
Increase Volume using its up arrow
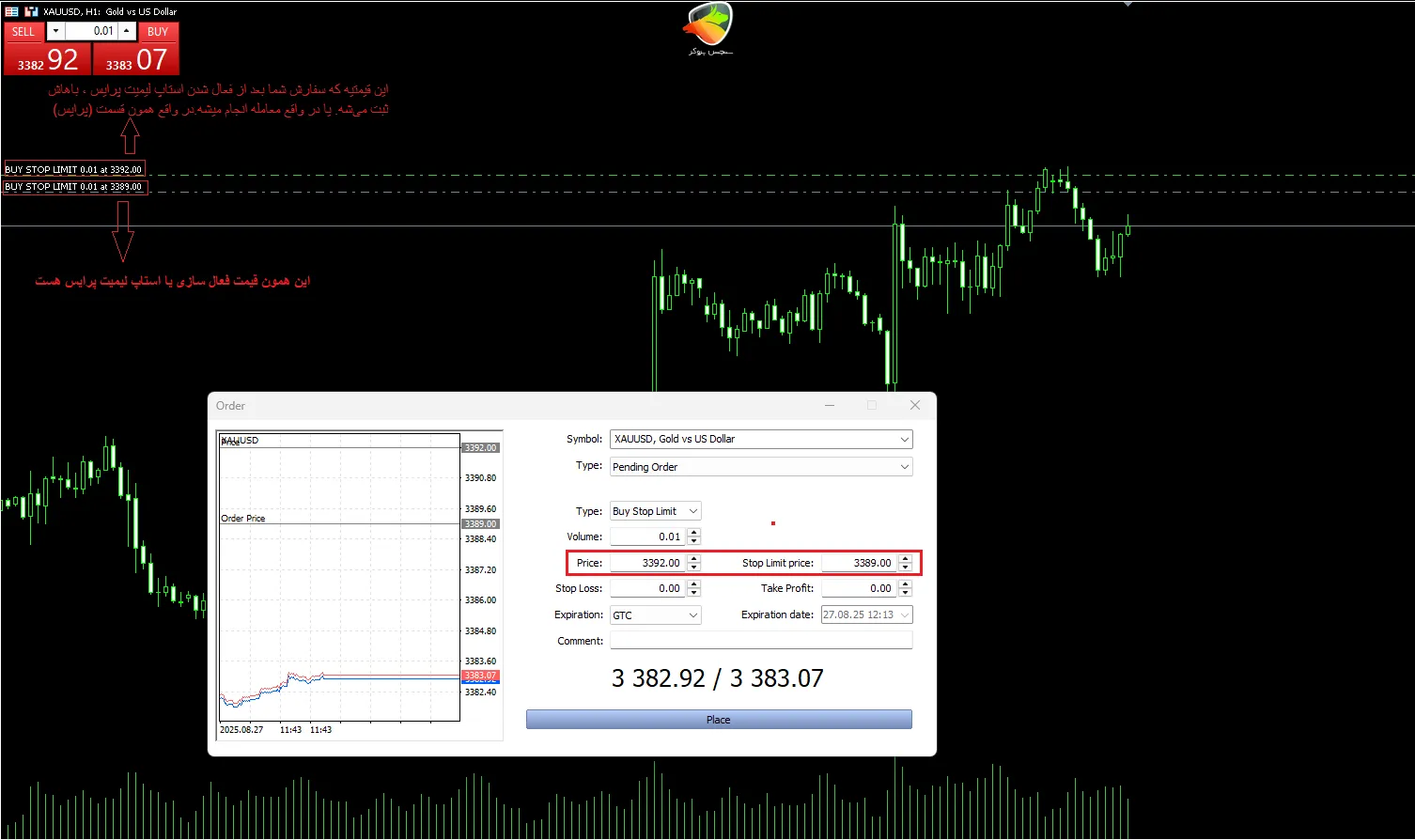[693, 532]
